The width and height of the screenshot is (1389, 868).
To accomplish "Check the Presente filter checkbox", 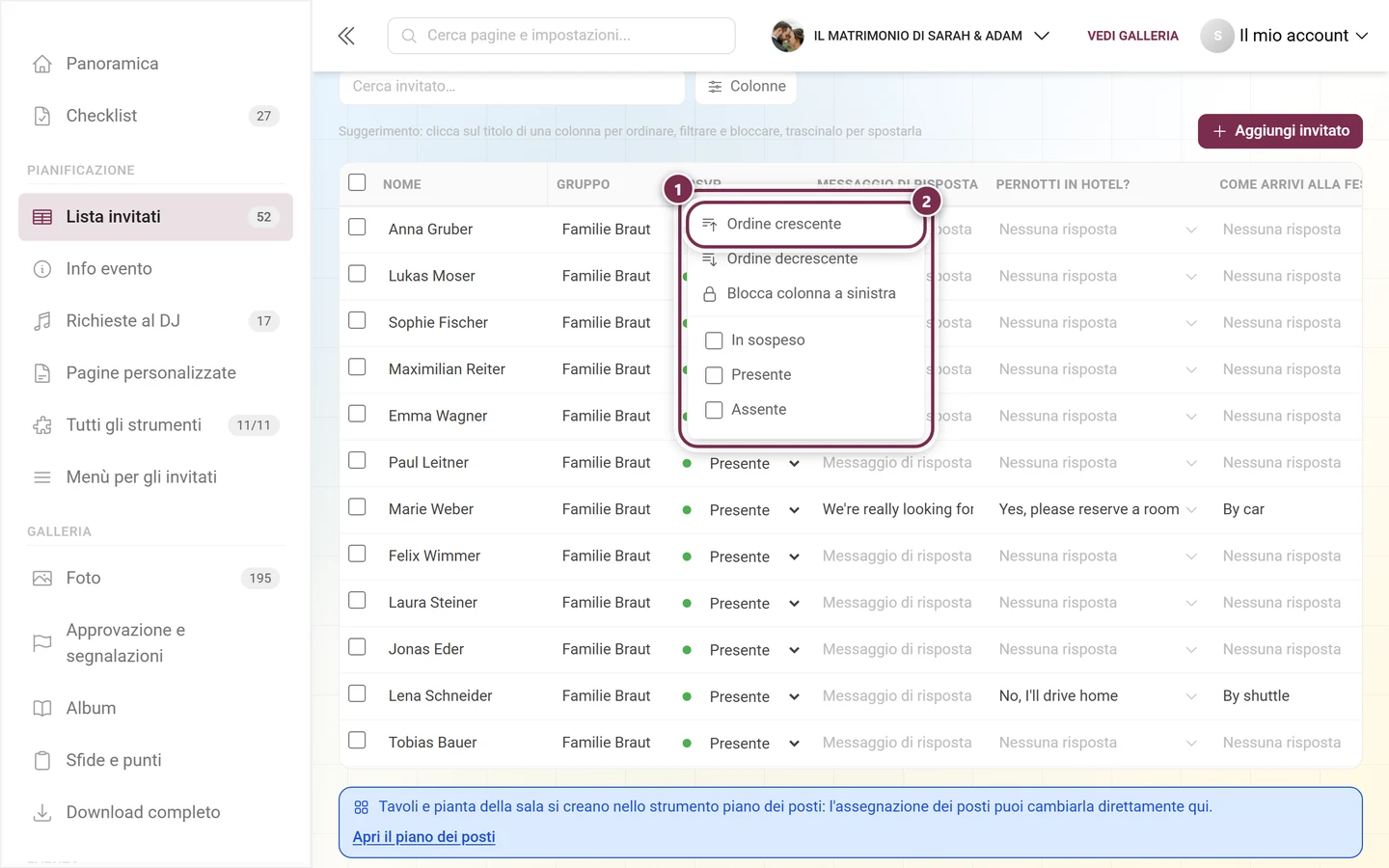I will point(714,375).
